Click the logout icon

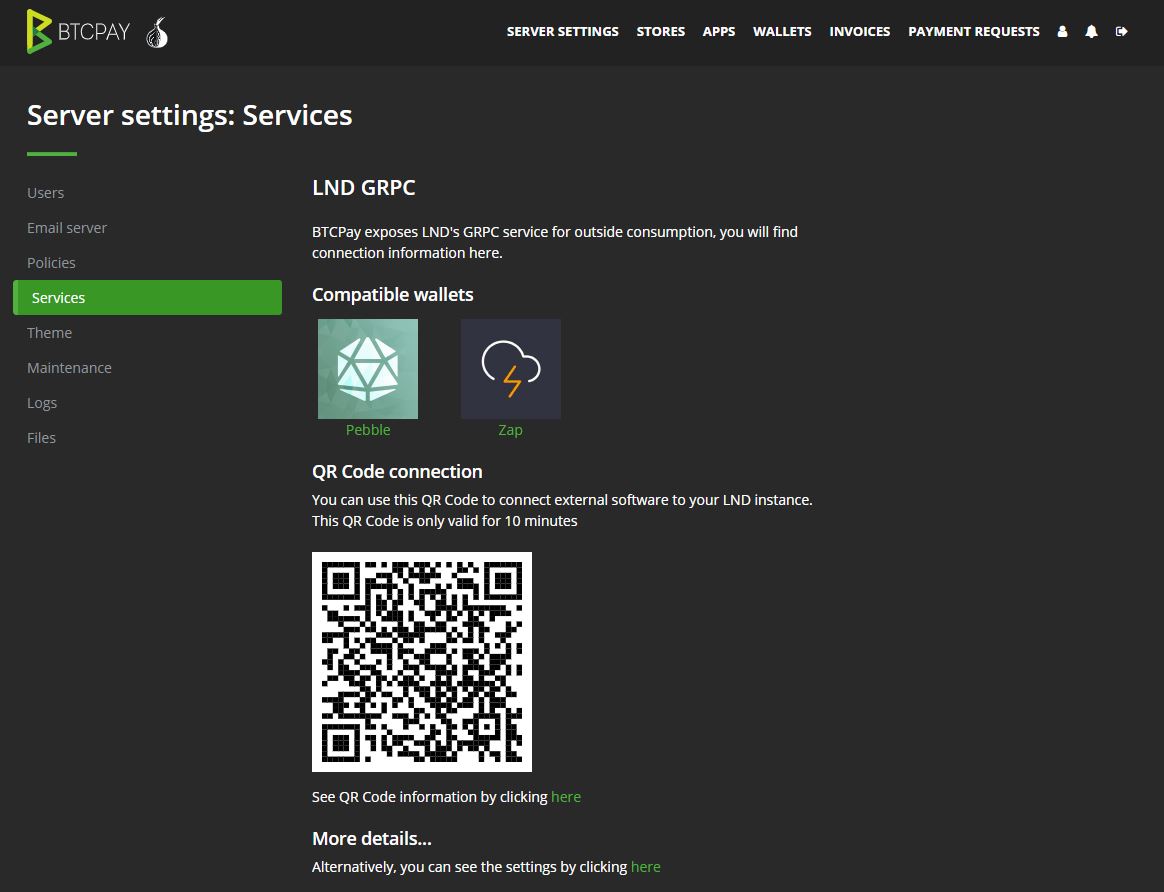point(1122,31)
